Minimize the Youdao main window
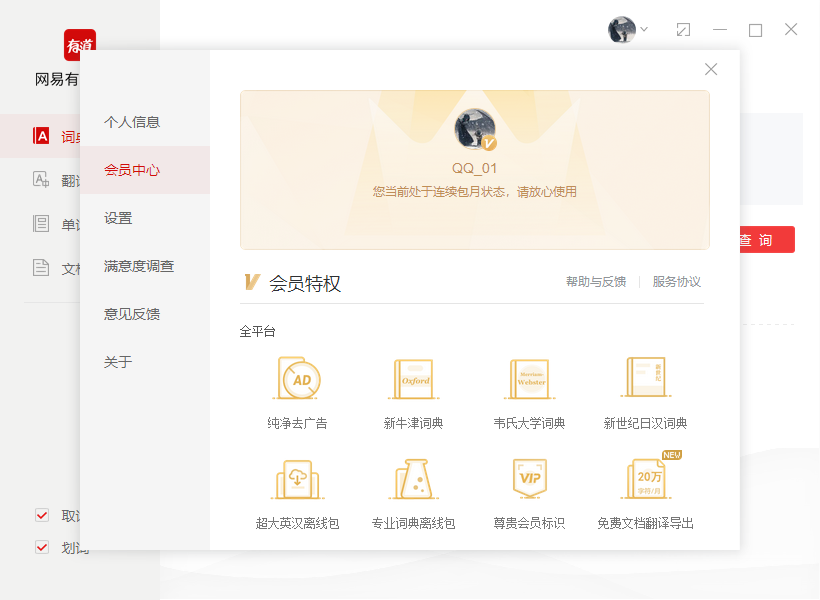The image size is (820, 600). coord(720,30)
